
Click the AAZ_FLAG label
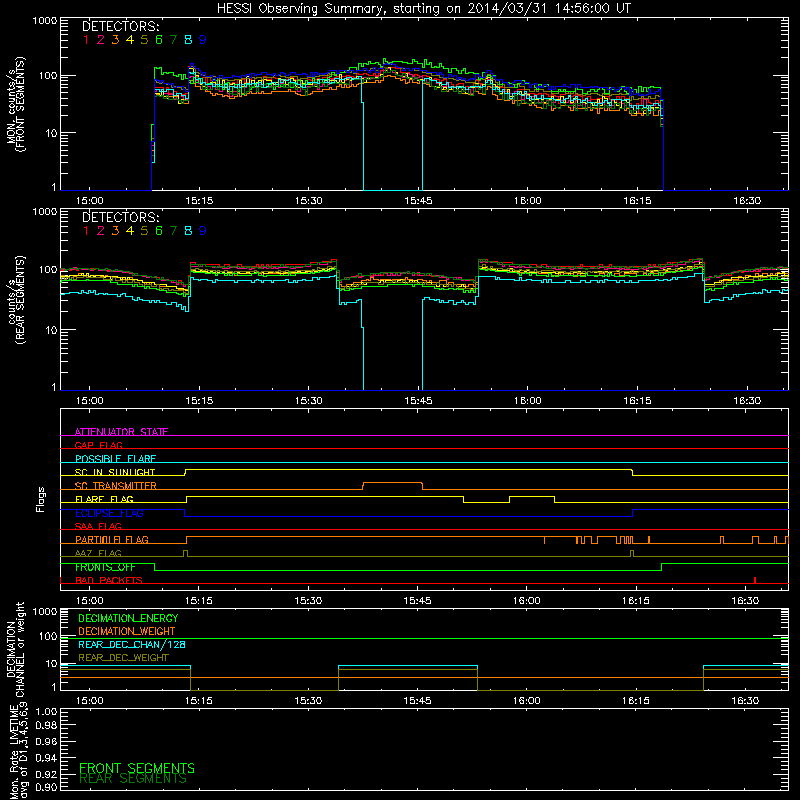coord(98,553)
